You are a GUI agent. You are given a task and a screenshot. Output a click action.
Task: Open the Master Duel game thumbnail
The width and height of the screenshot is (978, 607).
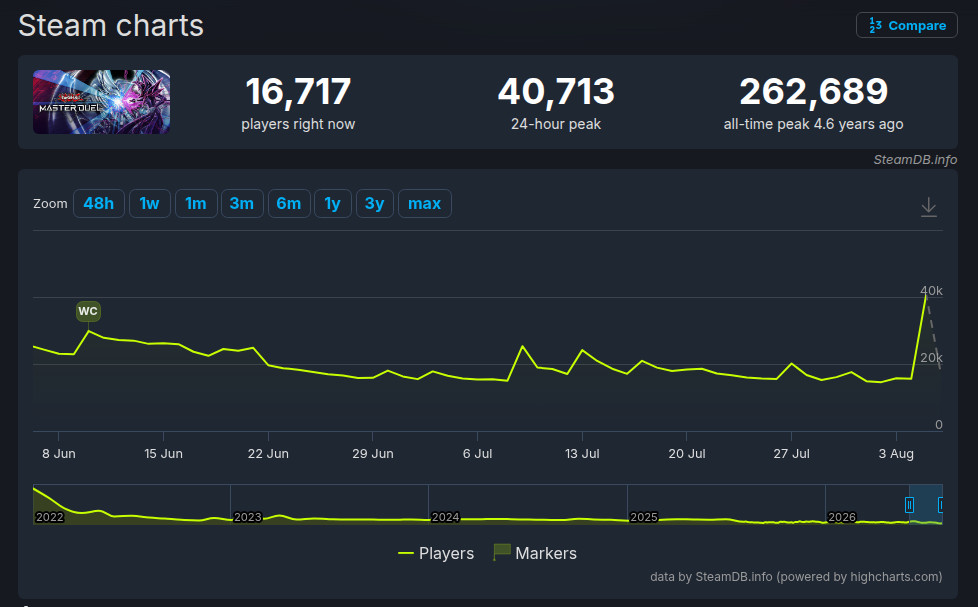(x=102, y=102)
